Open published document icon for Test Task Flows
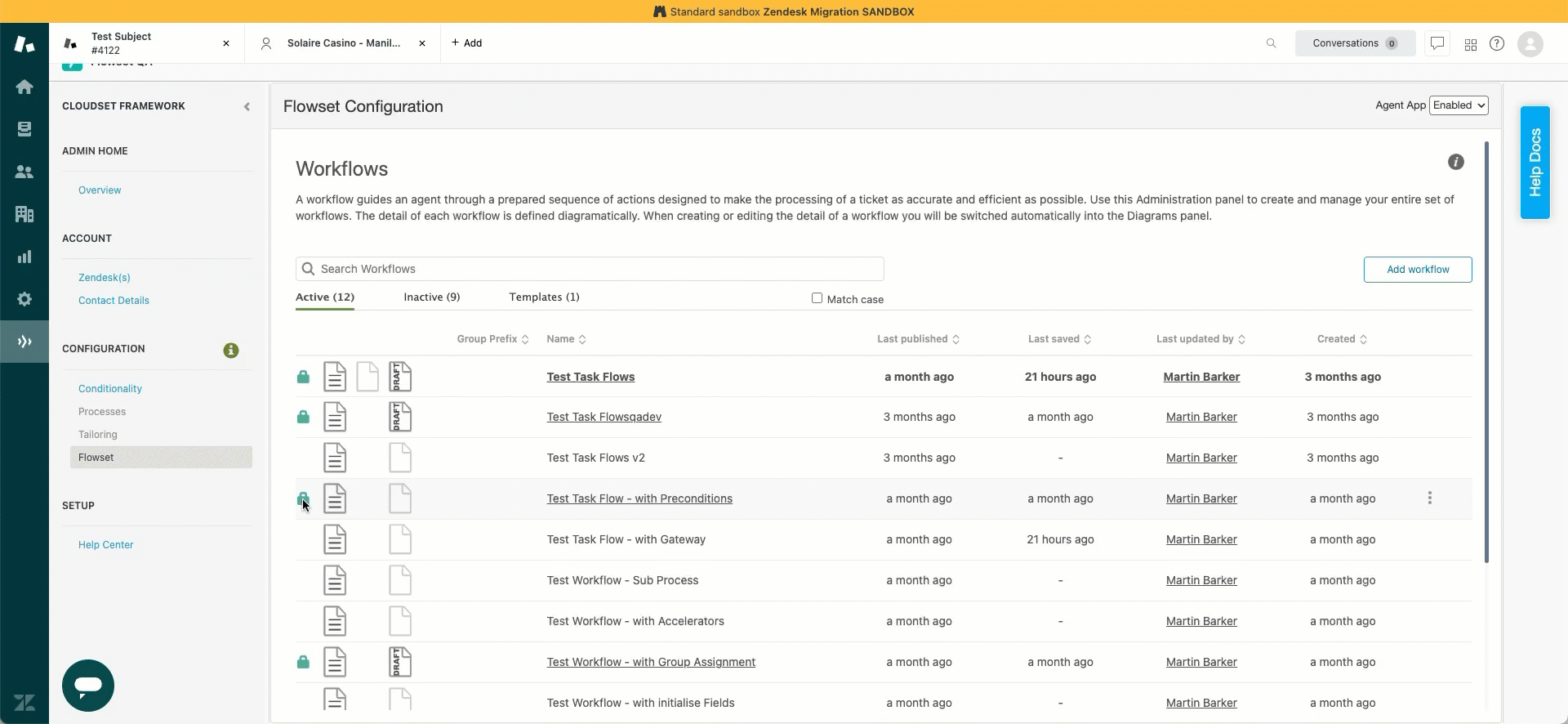 click(x=335, y=377)
